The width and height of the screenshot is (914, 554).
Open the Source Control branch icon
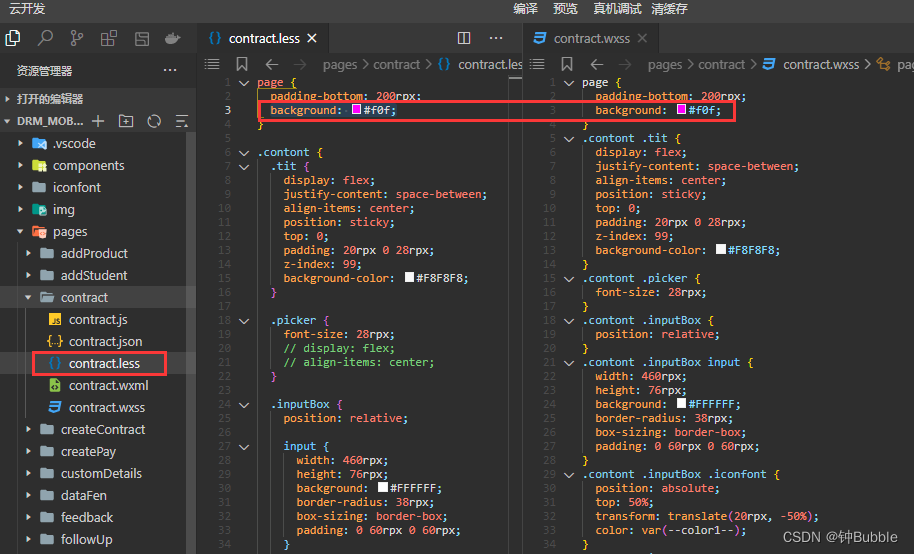click(76, 38)
